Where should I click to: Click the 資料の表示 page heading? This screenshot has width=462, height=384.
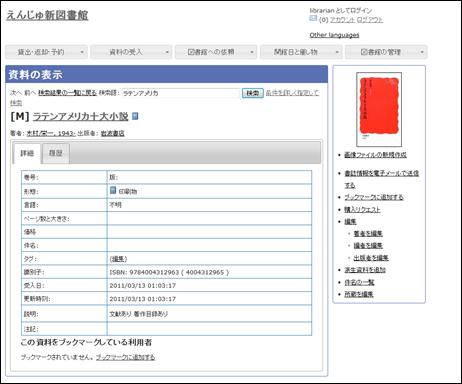pos(35,74)
